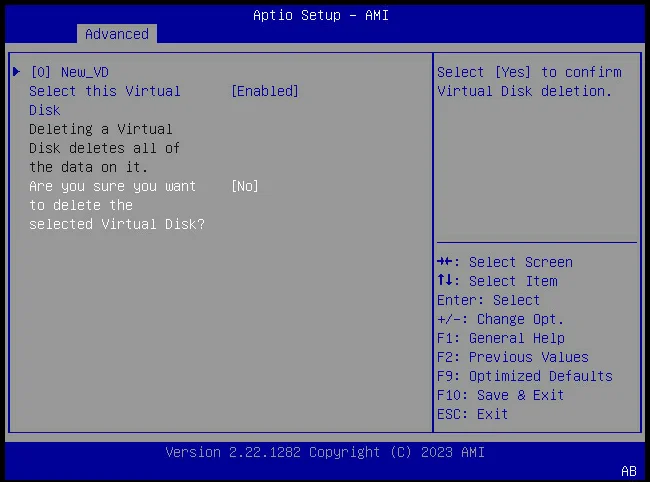Click the 'F10: Save & Exit' hint
650x482 pixels.
click(x=500, y=395)
